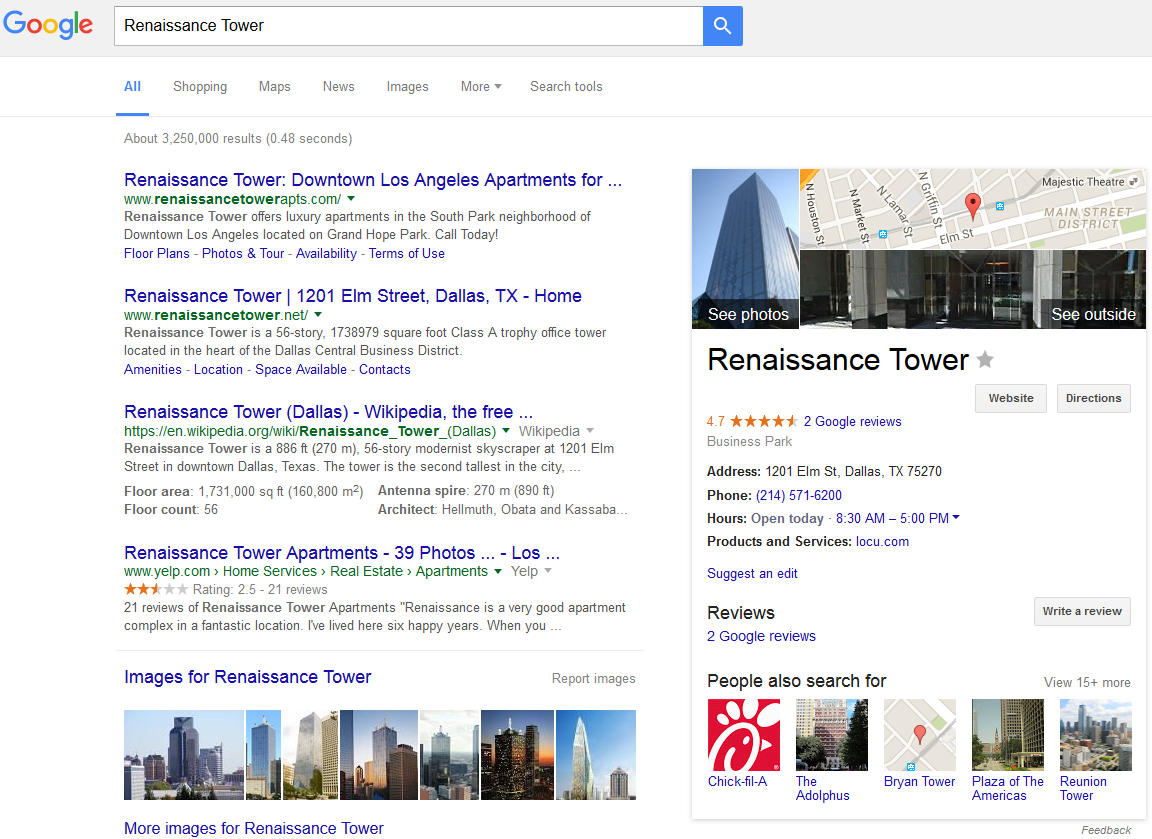Click the Google logo
The image size is (1152, 839).
[x=48, y=26]
